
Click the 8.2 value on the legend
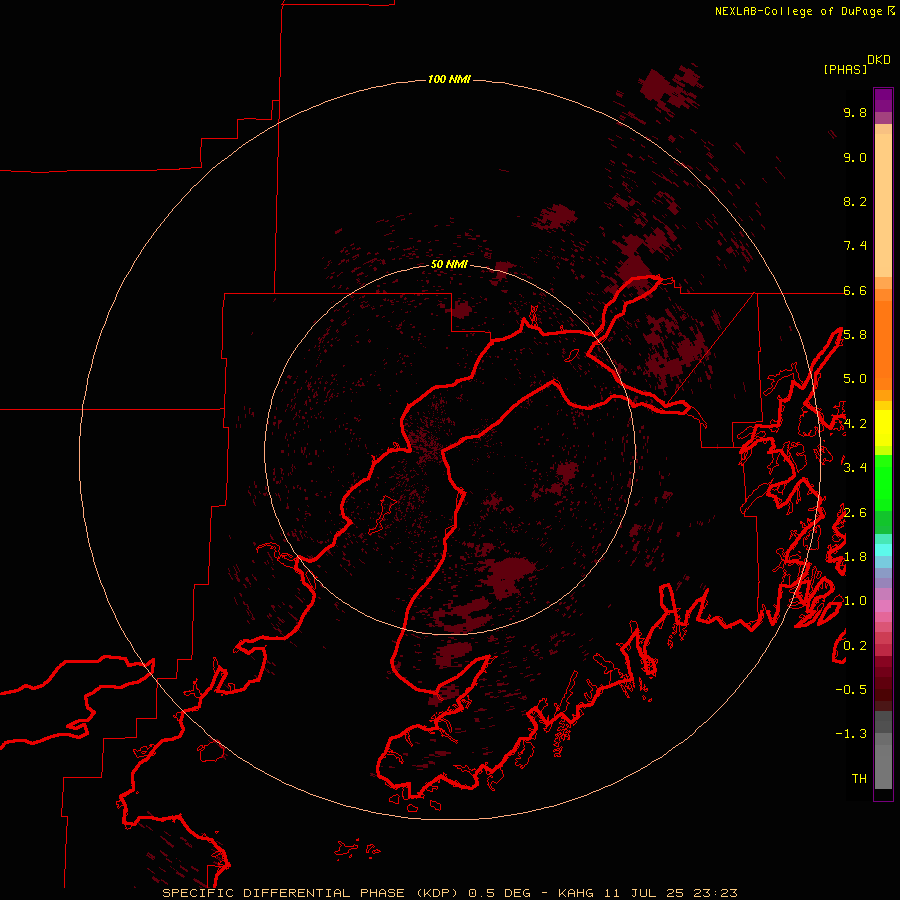click(855, 201)
